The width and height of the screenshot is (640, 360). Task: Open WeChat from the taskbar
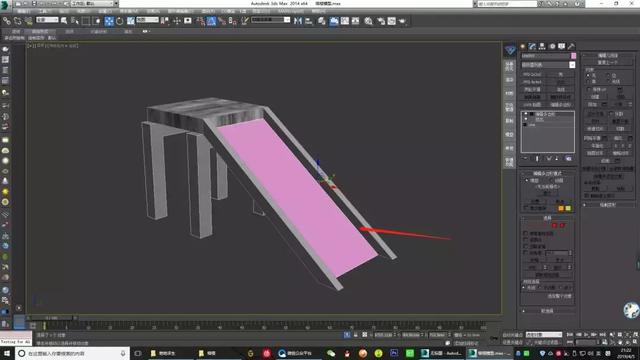pos(331,353)
